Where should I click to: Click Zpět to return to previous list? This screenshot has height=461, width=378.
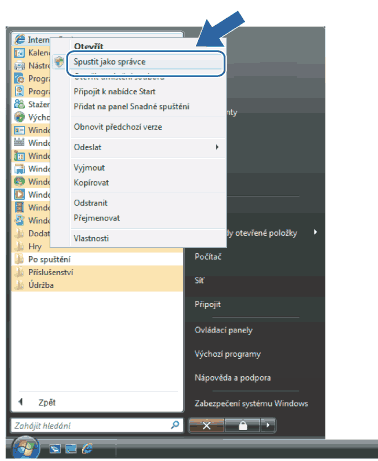point(47,402)
